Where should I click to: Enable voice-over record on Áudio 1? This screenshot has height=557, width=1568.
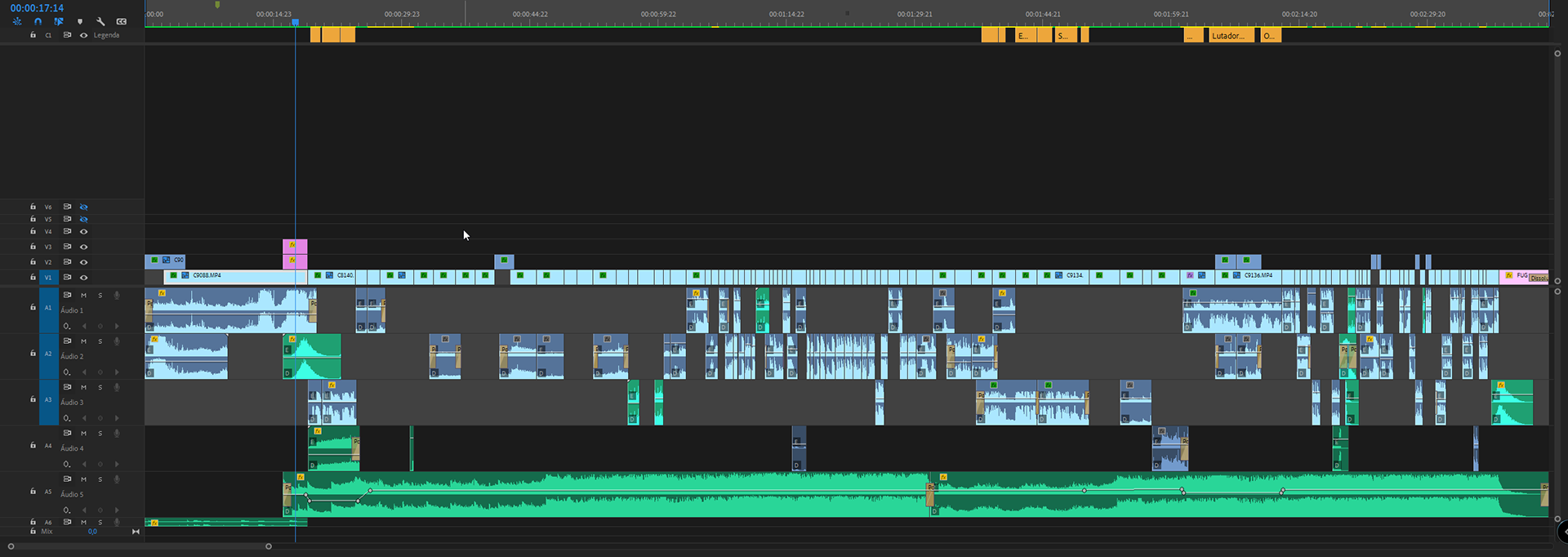point(117,295)
